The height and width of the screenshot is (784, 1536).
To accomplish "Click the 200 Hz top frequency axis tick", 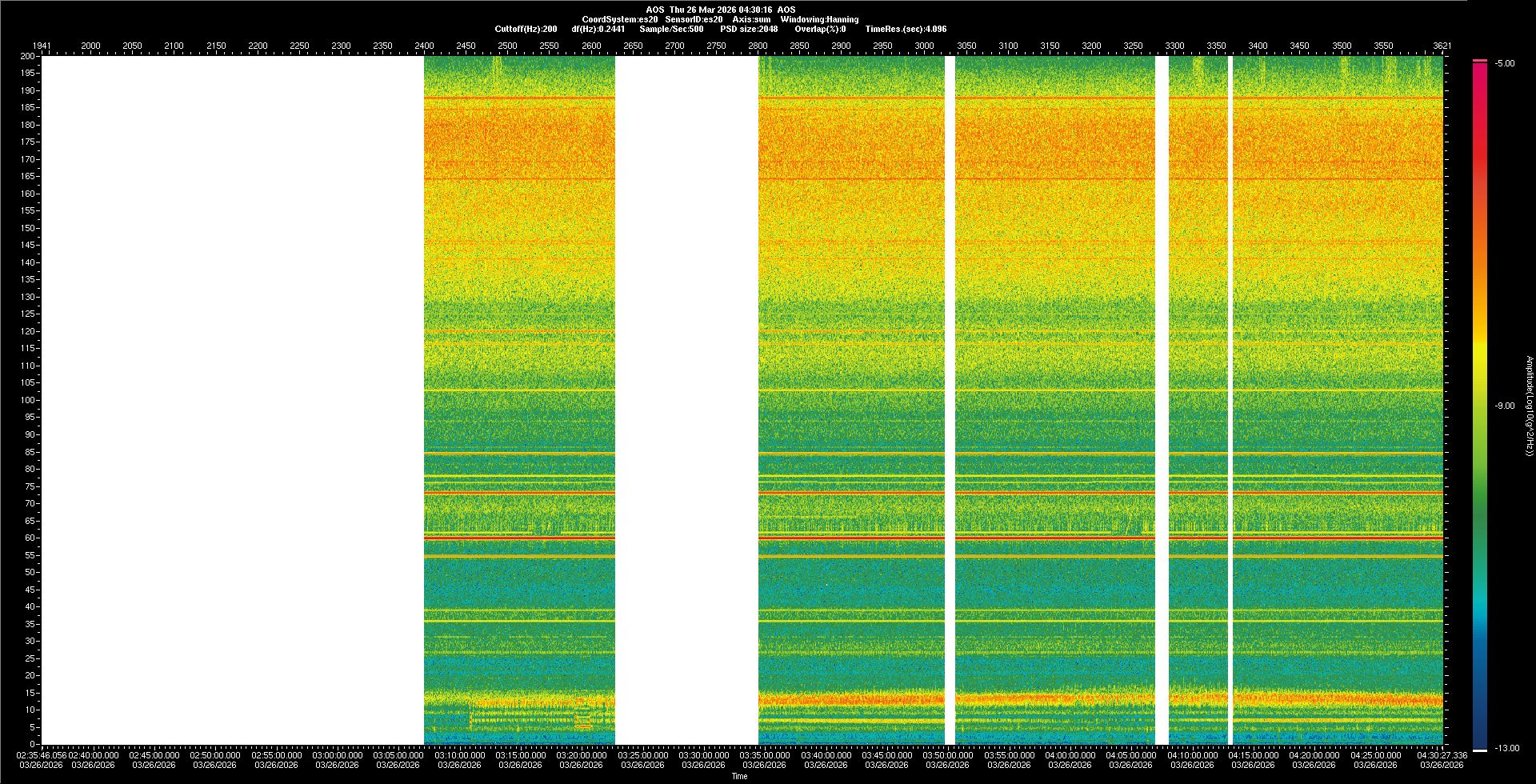I will (x=28, y=57).
